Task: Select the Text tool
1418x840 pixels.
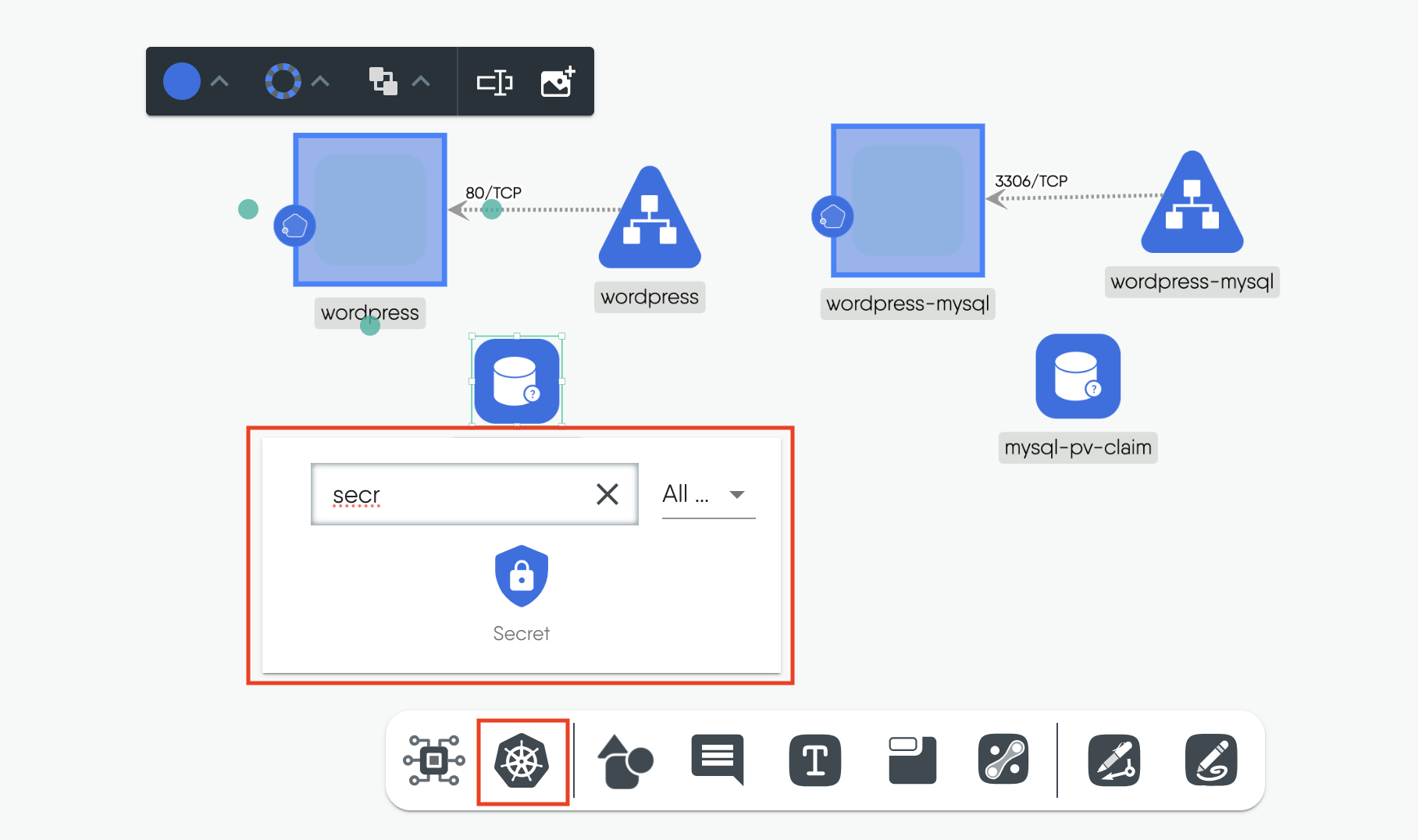Action: coord(814,760)
